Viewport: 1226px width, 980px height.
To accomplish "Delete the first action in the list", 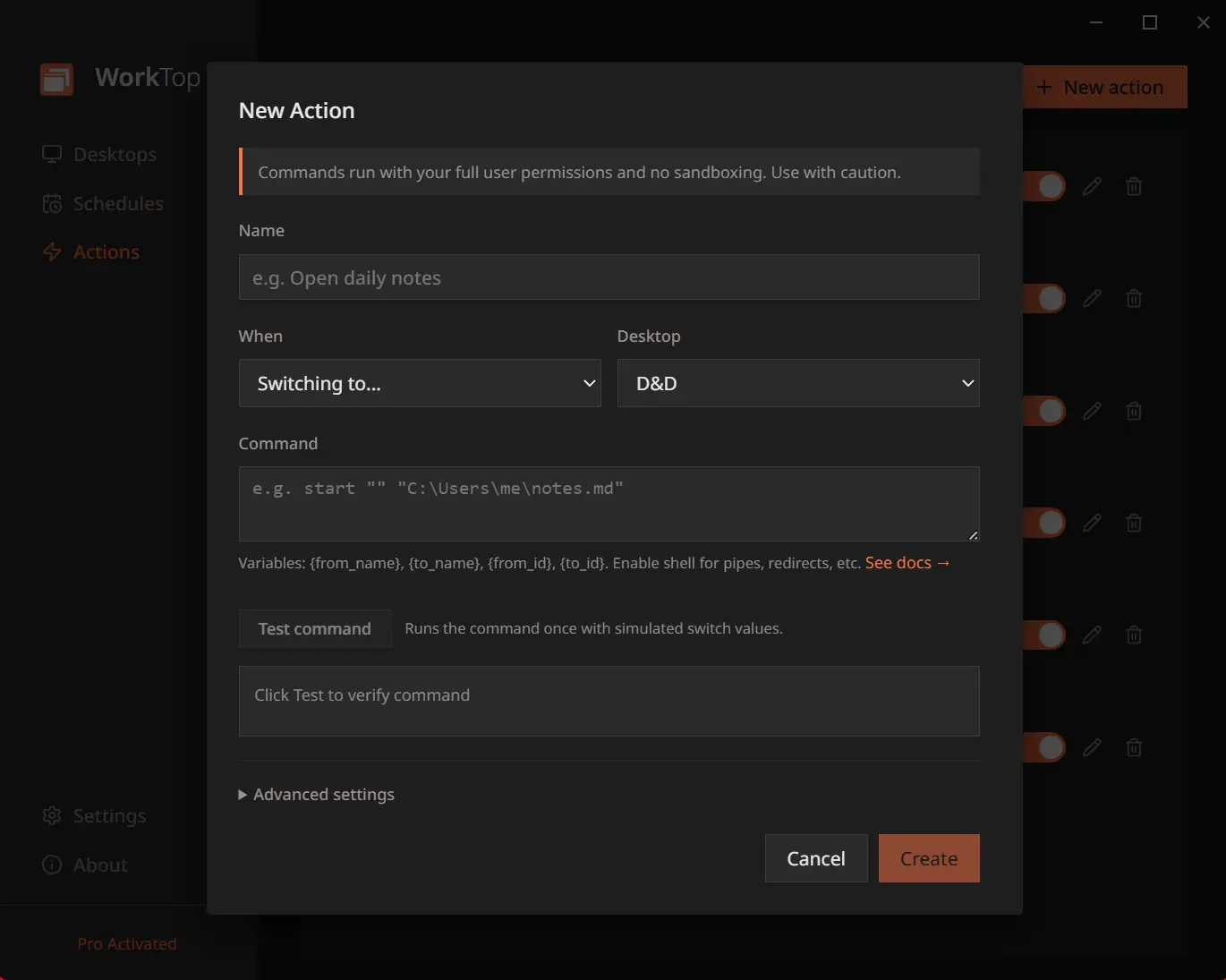I will click(1134, 186).
